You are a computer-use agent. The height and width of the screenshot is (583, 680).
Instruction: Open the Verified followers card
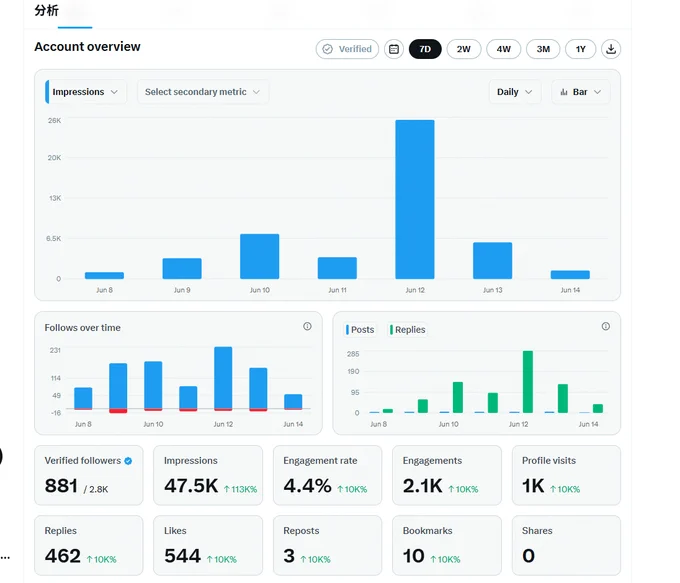88,475
